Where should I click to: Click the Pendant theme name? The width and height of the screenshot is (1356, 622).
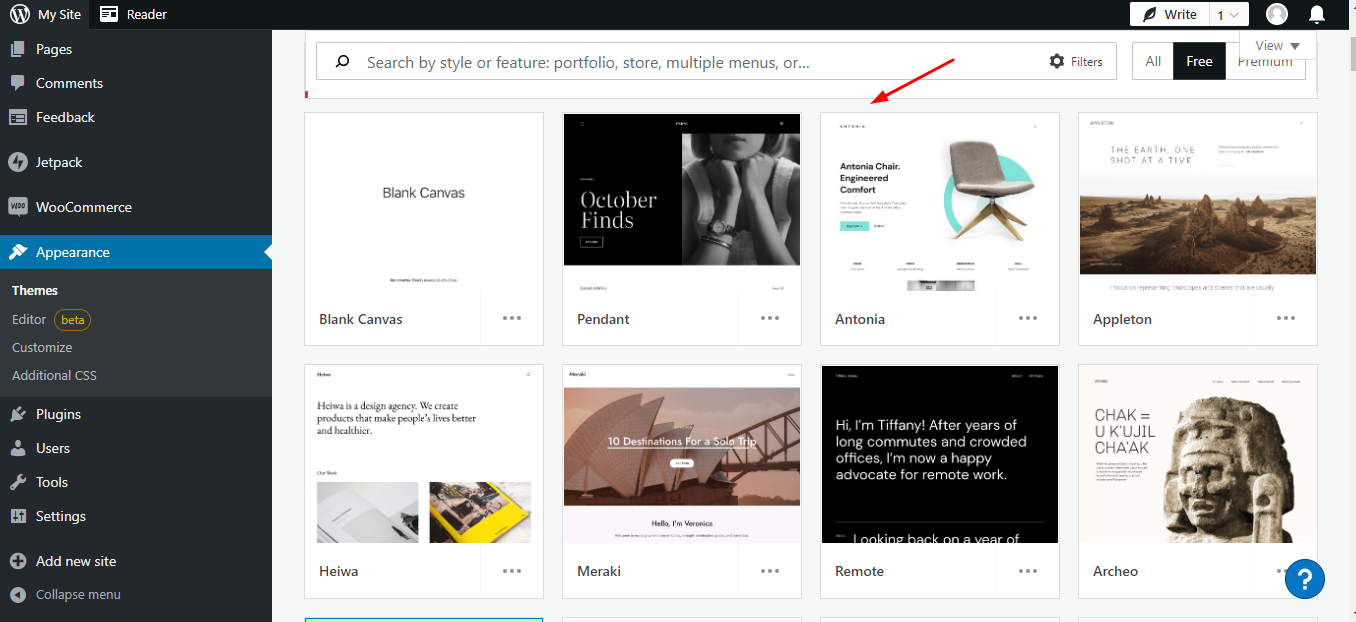tap(603, 319)
